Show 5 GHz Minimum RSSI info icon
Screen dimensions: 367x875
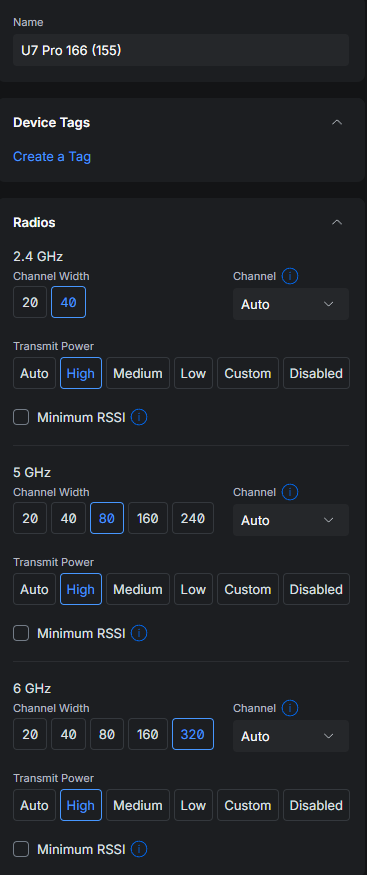pyautogui.click(x=139, y=633)
